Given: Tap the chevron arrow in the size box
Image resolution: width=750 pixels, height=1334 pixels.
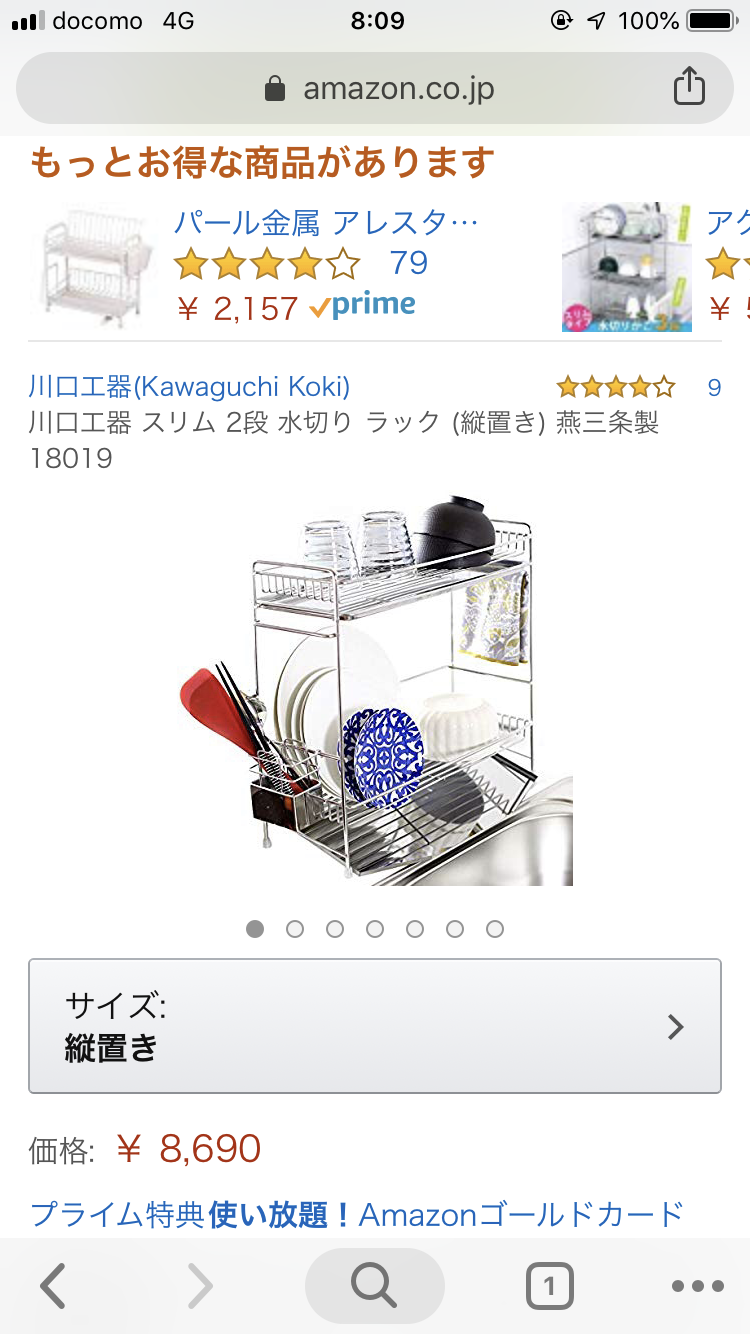Looking at the screenshot, I should coord(676,1027).
